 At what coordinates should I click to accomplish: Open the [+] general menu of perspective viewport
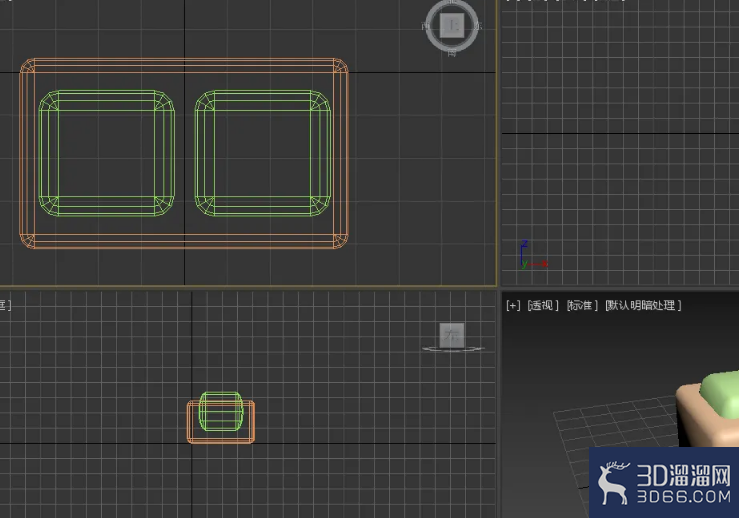[513, 305]
